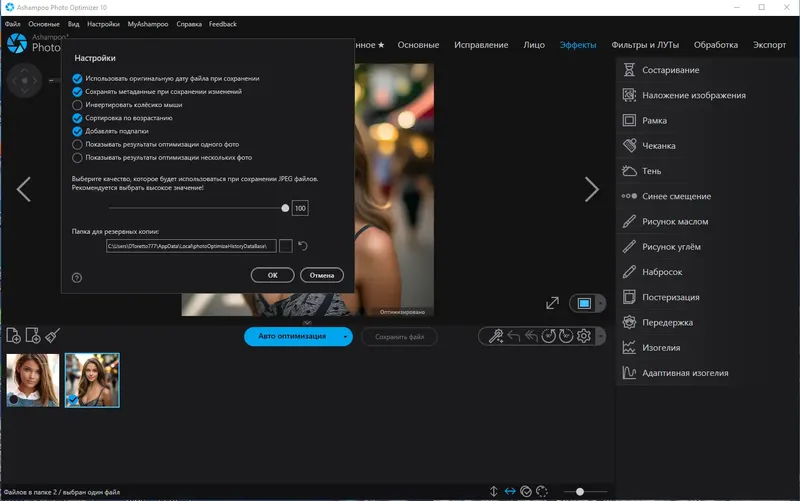Collapse panel chevron below preview
This screenshot has height=501, width=800.
[307, 322]
